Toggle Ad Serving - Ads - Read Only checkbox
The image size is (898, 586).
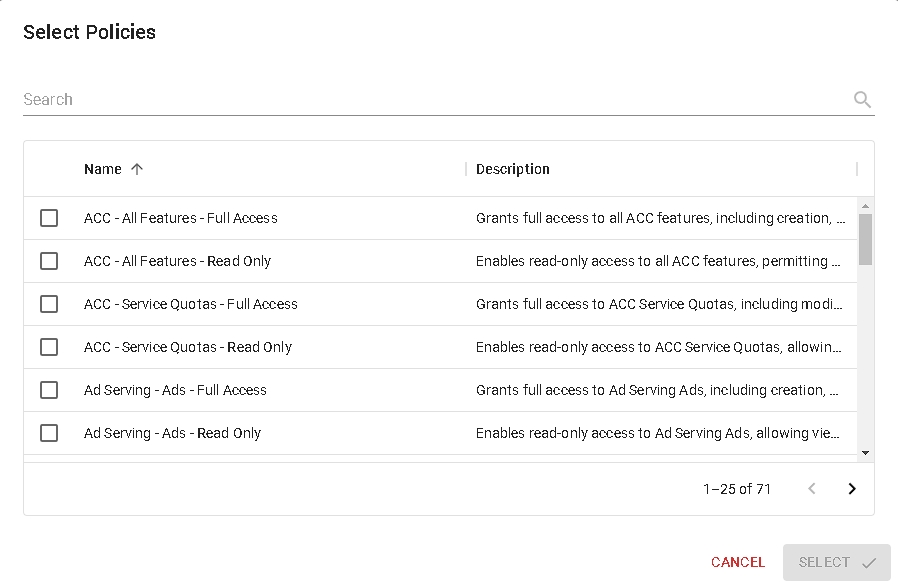[49, 433]
